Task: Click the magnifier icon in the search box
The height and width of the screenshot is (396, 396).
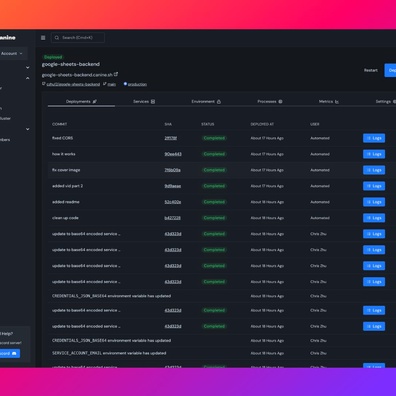Action: point(57,38)
